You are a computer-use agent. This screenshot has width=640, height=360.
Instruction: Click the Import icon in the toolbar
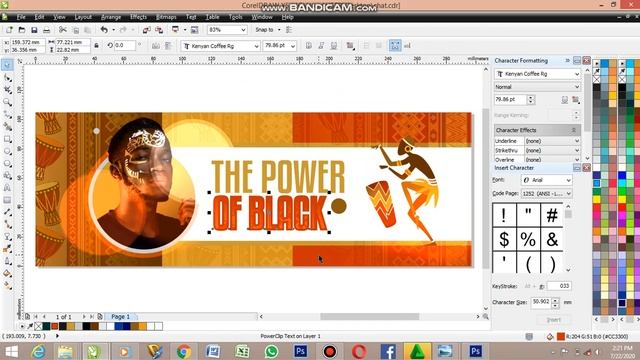tap(147, 30)
